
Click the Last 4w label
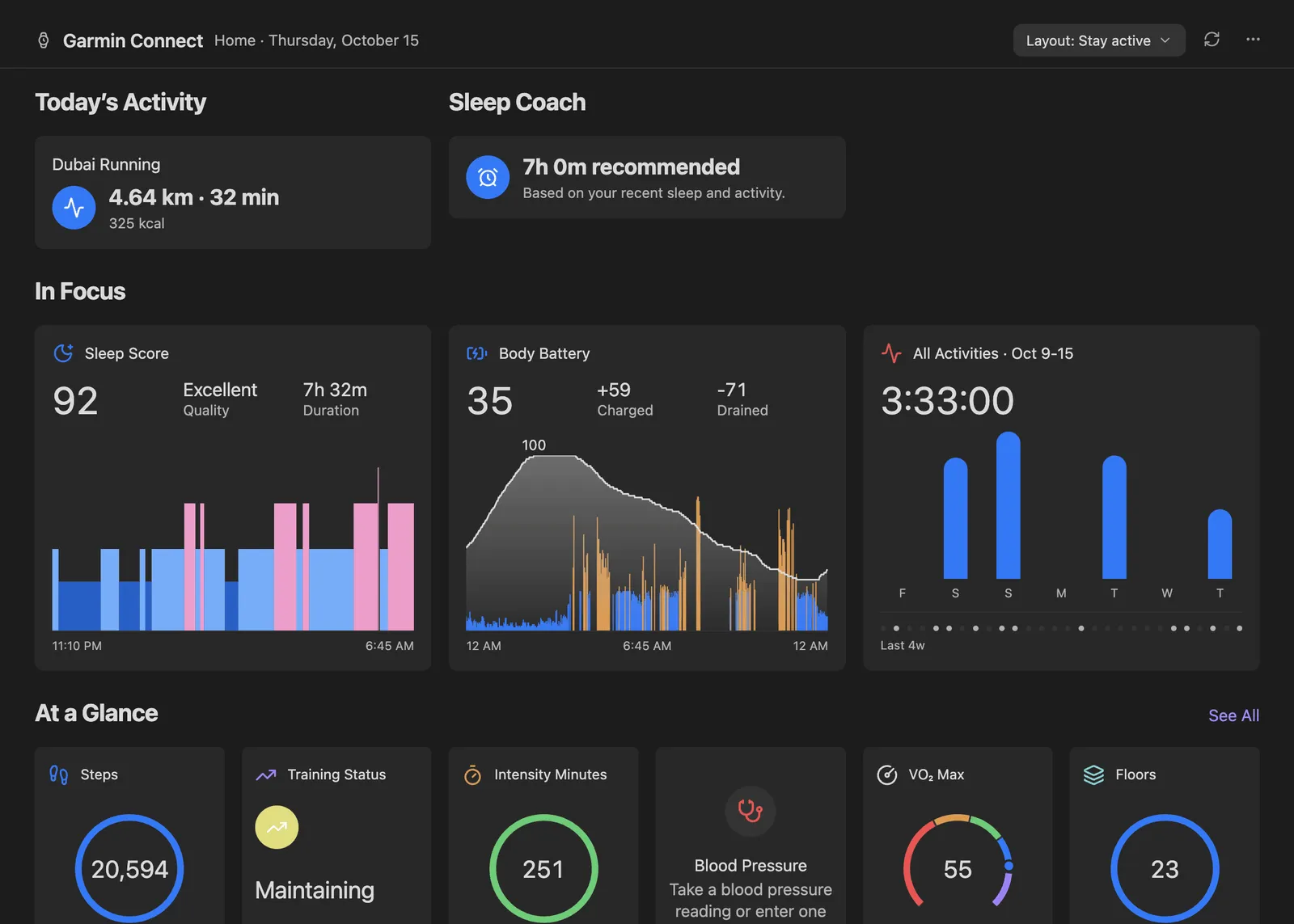pyautogui.click(x=903, y=645)
